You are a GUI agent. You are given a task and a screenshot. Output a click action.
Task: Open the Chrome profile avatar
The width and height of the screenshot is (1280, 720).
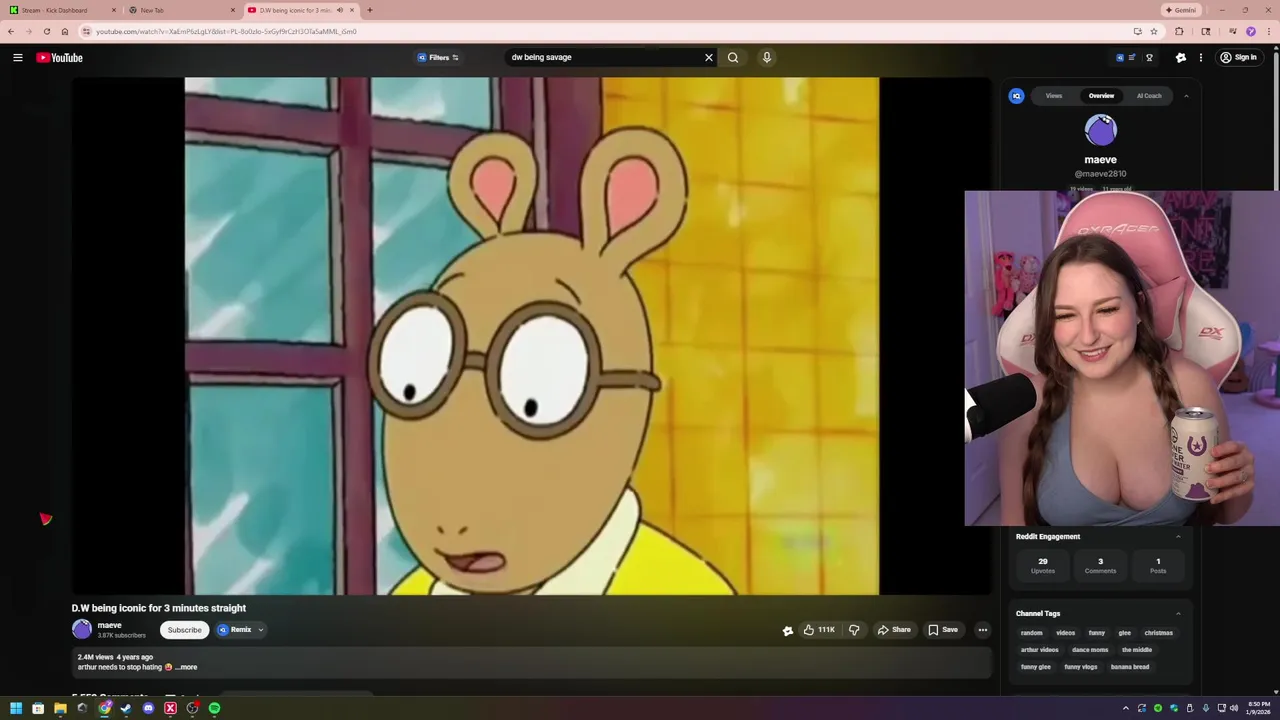tap(1250, 31)
